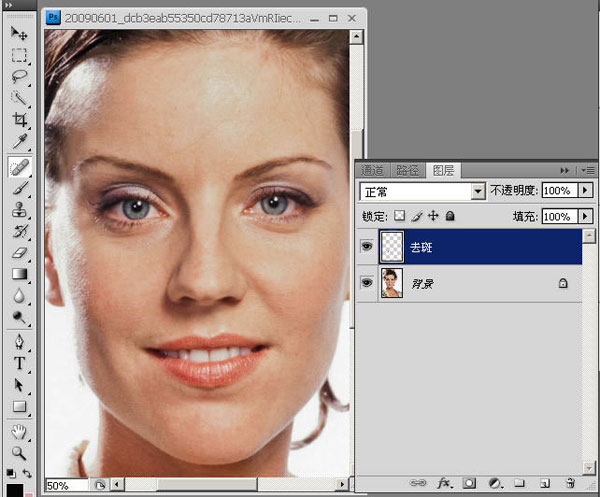Activate the Healing Brush tool
Screen dimensions: 600x497
19,164
